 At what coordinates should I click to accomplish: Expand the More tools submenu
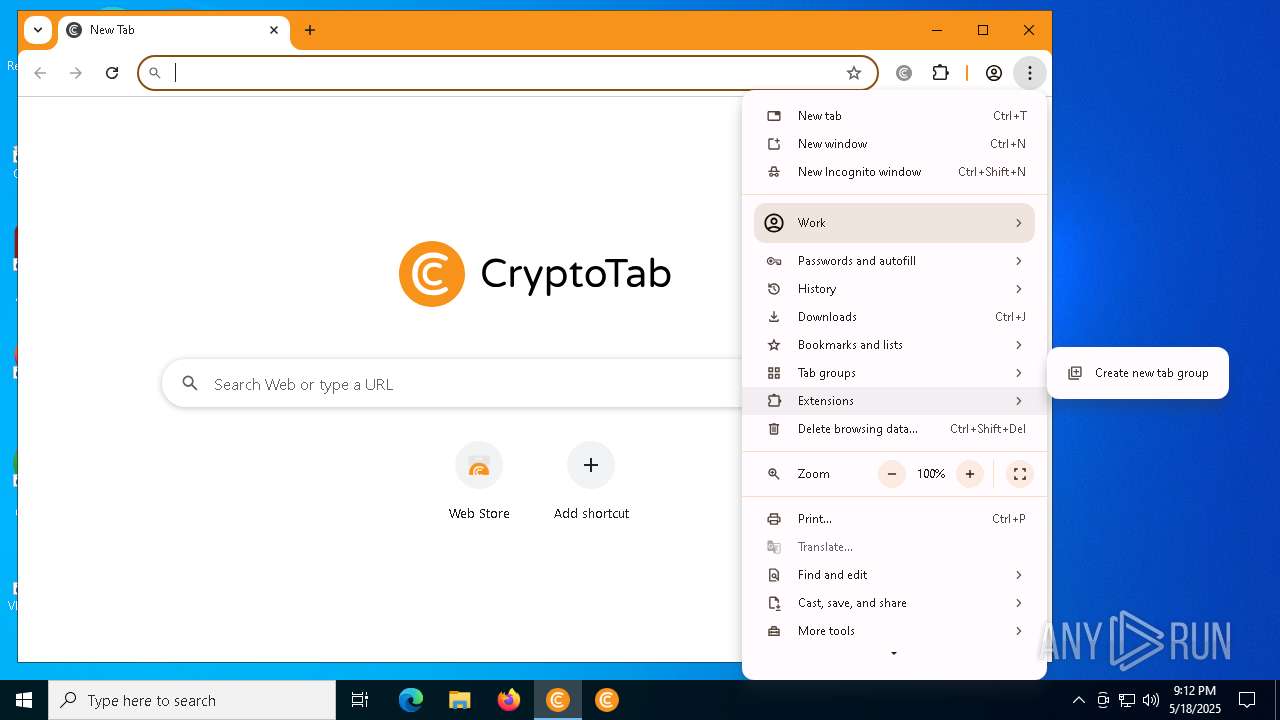pos(894,631)
